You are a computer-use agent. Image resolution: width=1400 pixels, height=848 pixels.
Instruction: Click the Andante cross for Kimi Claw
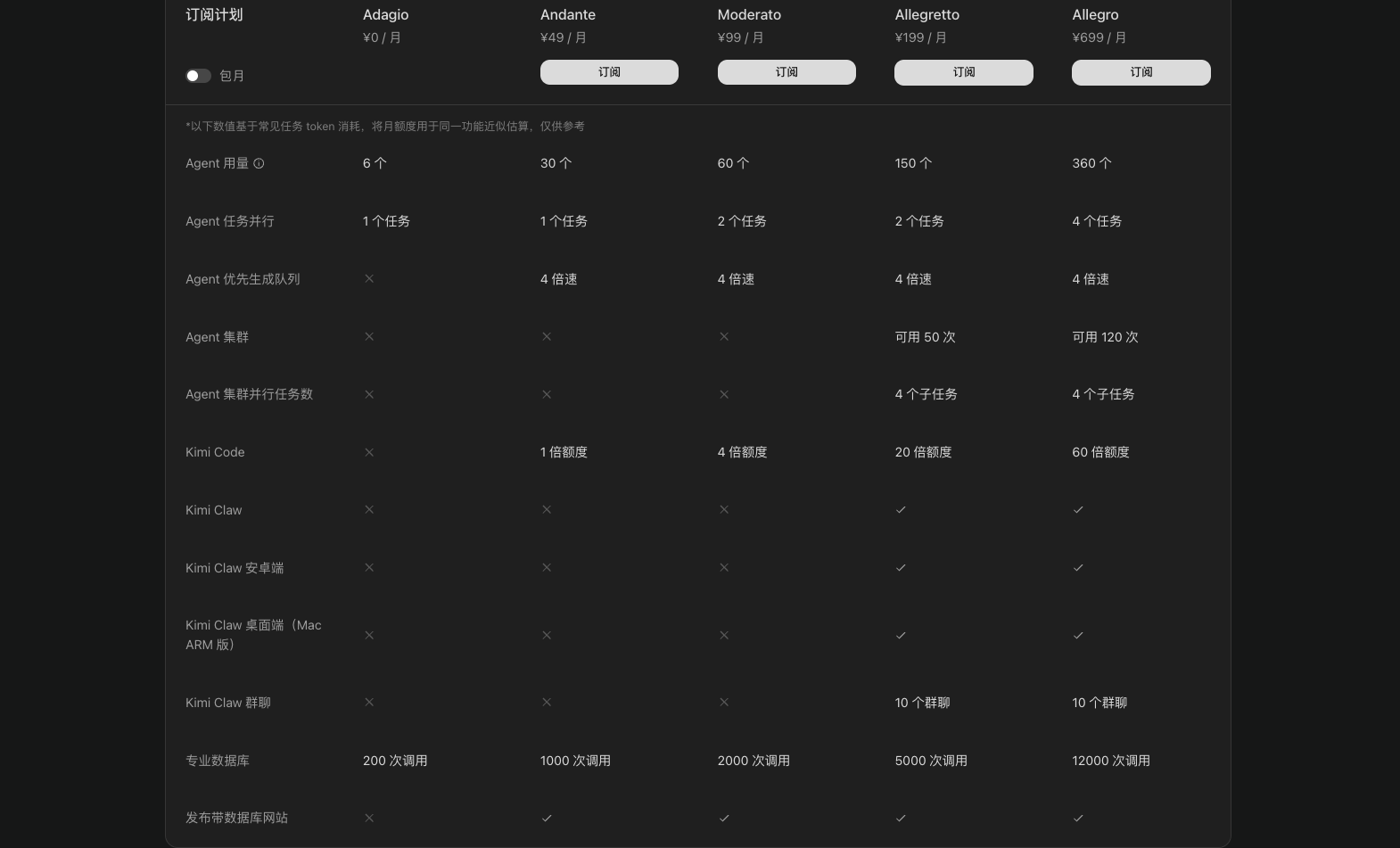(x=547, y=510)
